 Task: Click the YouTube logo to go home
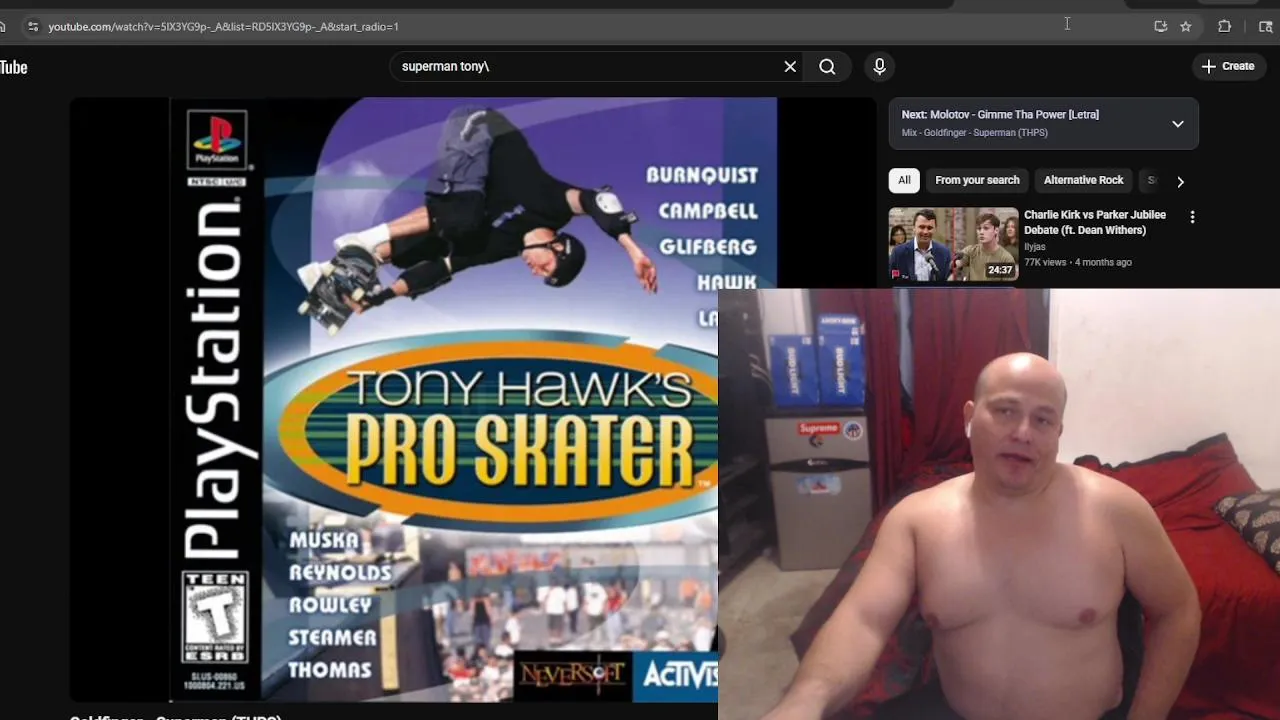coord(14,67)
